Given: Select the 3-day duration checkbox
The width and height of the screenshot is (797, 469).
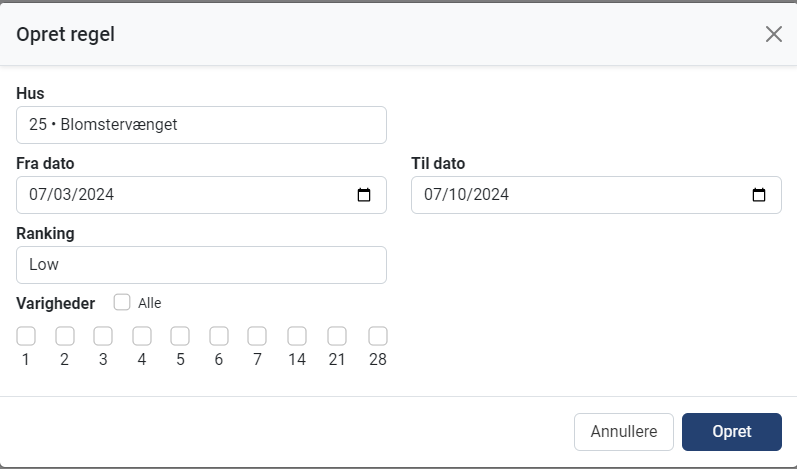Looking at the screenshot, I should [x=103, y=336].
